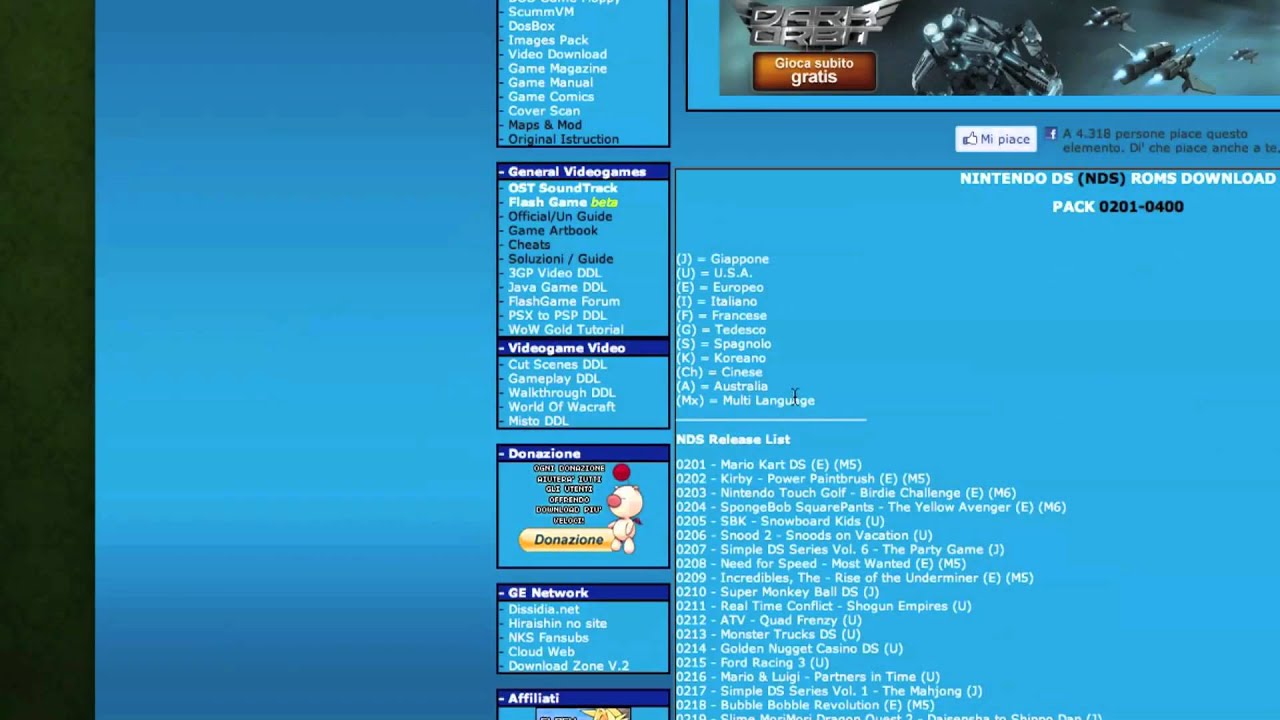Open the Maps & Mod link
The image size is (1280, 720).
(545, 125)
